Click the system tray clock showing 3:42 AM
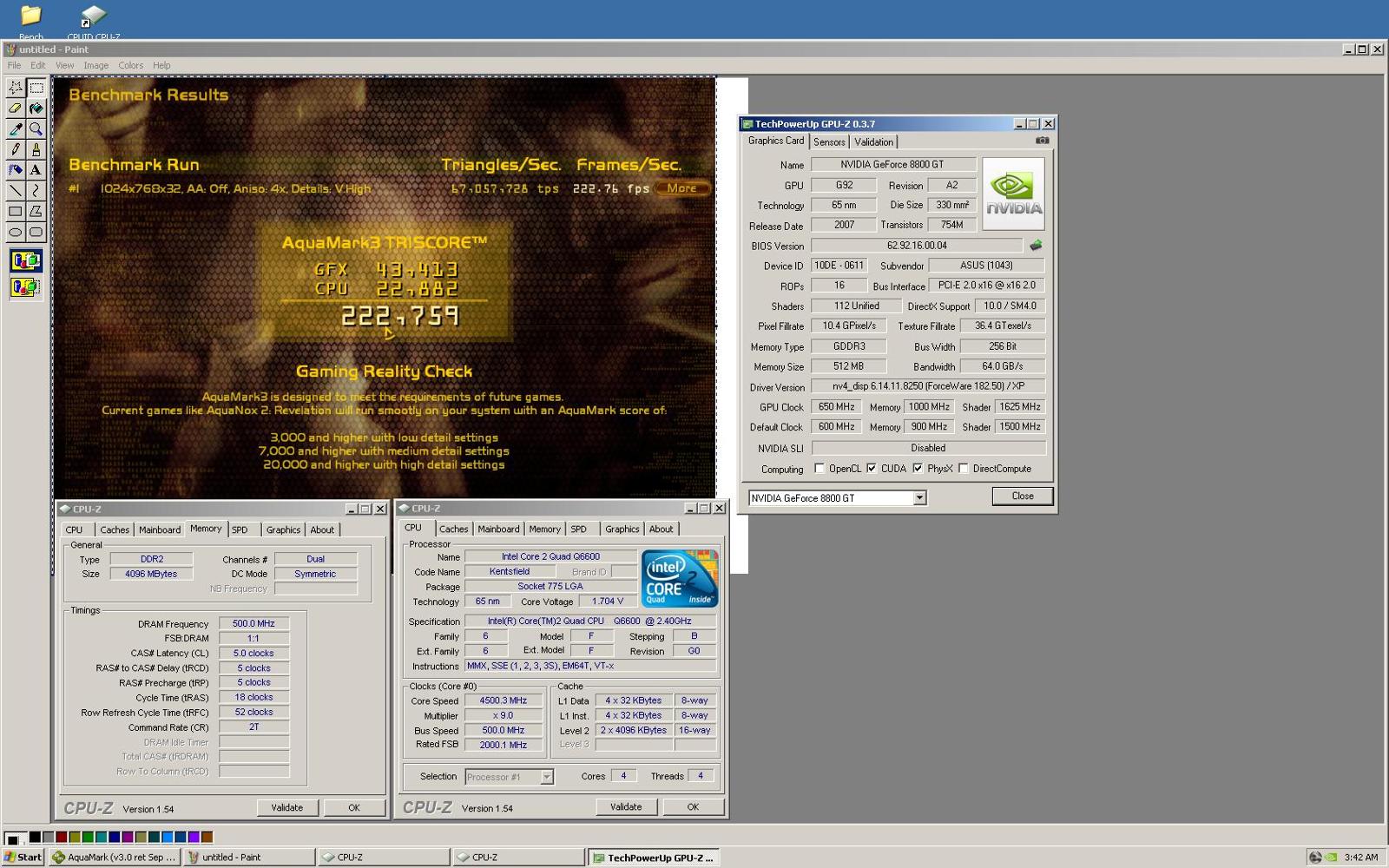 (1360, 857)
